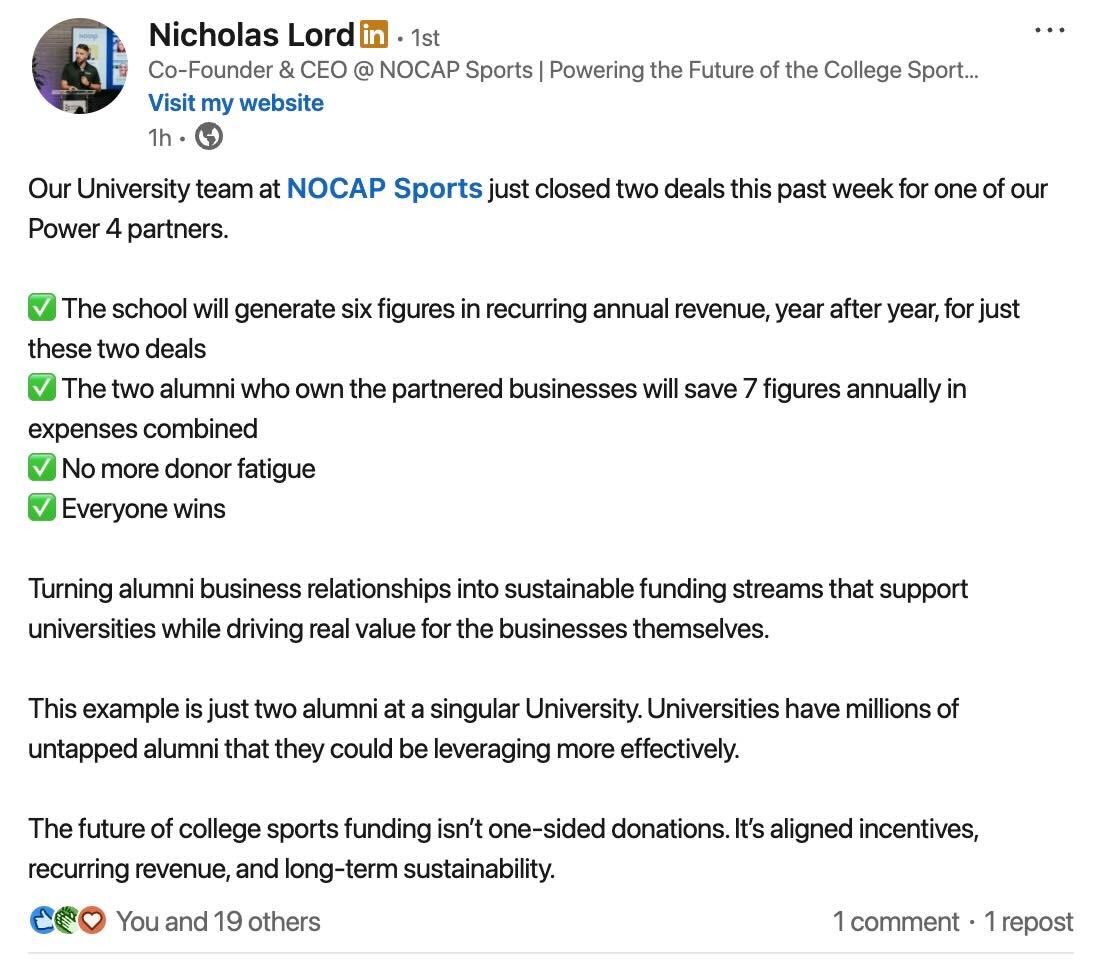Image resolution: width=1100 pixels, height=964 pixels.
Task: Click the blue Like reaction icon
Action: pos(43,921)
